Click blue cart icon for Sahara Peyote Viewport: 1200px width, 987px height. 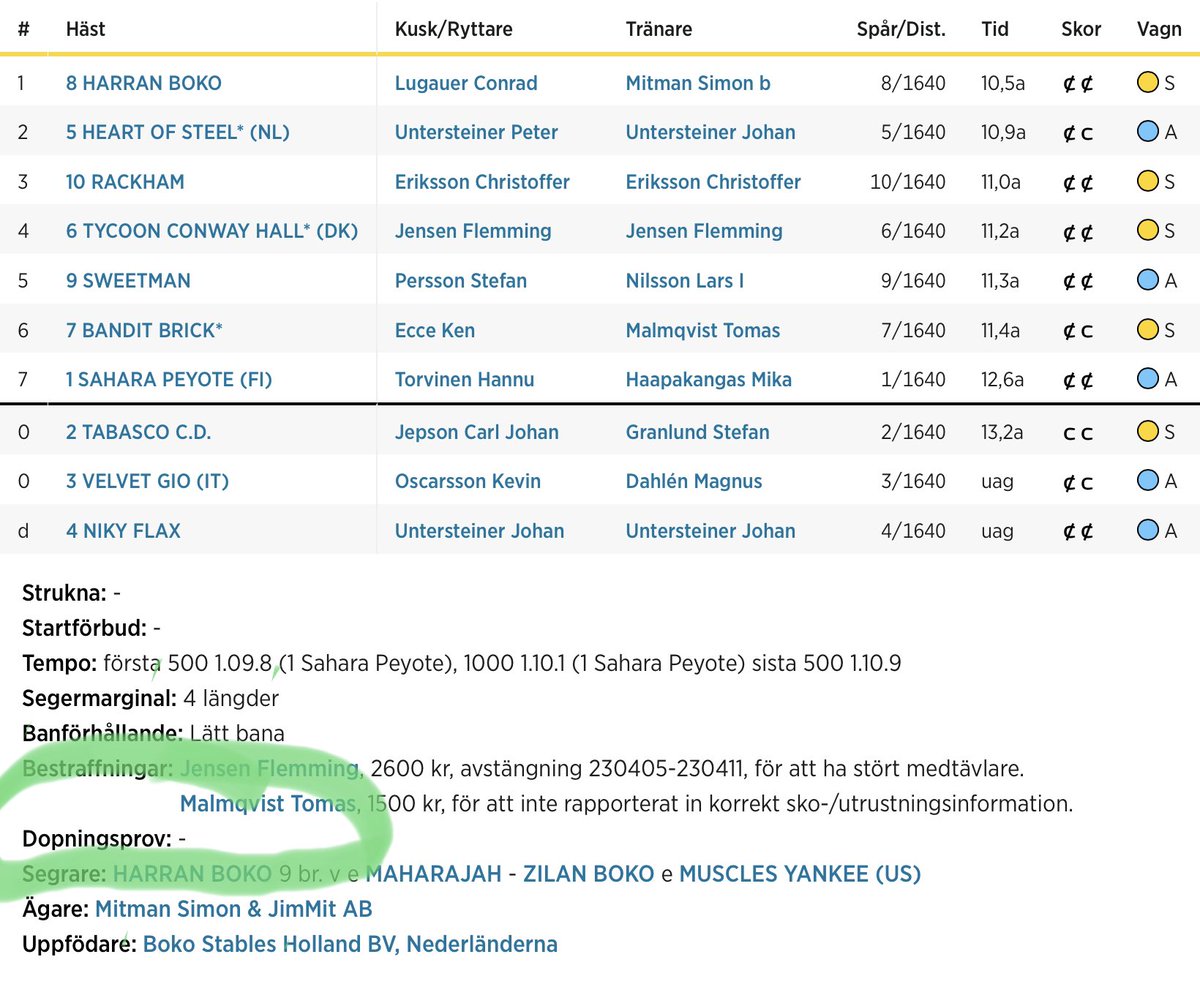[1148, 380]
